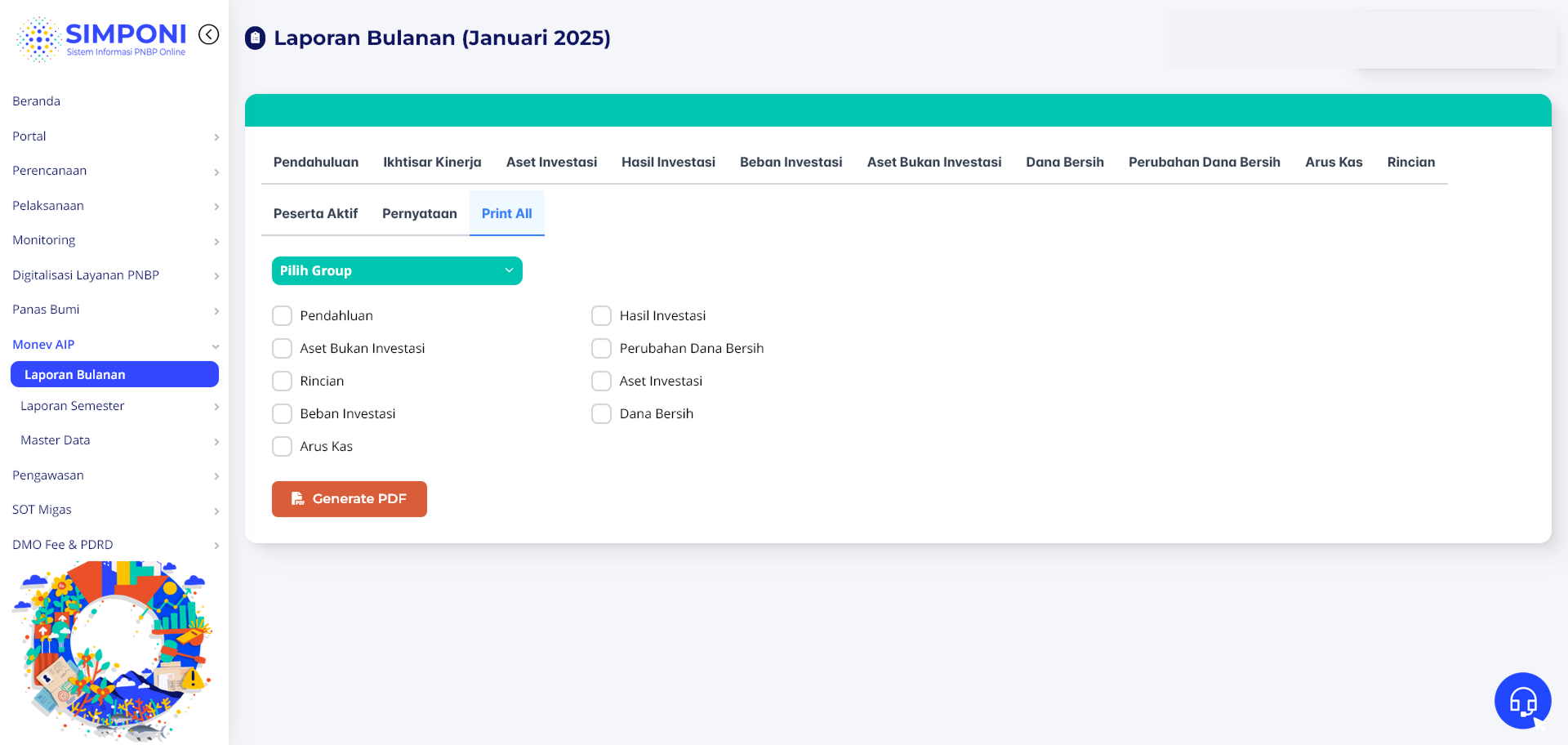The image size is (1568, 745).
Task: Open the Master Data menu item
Action: (56, 440)
